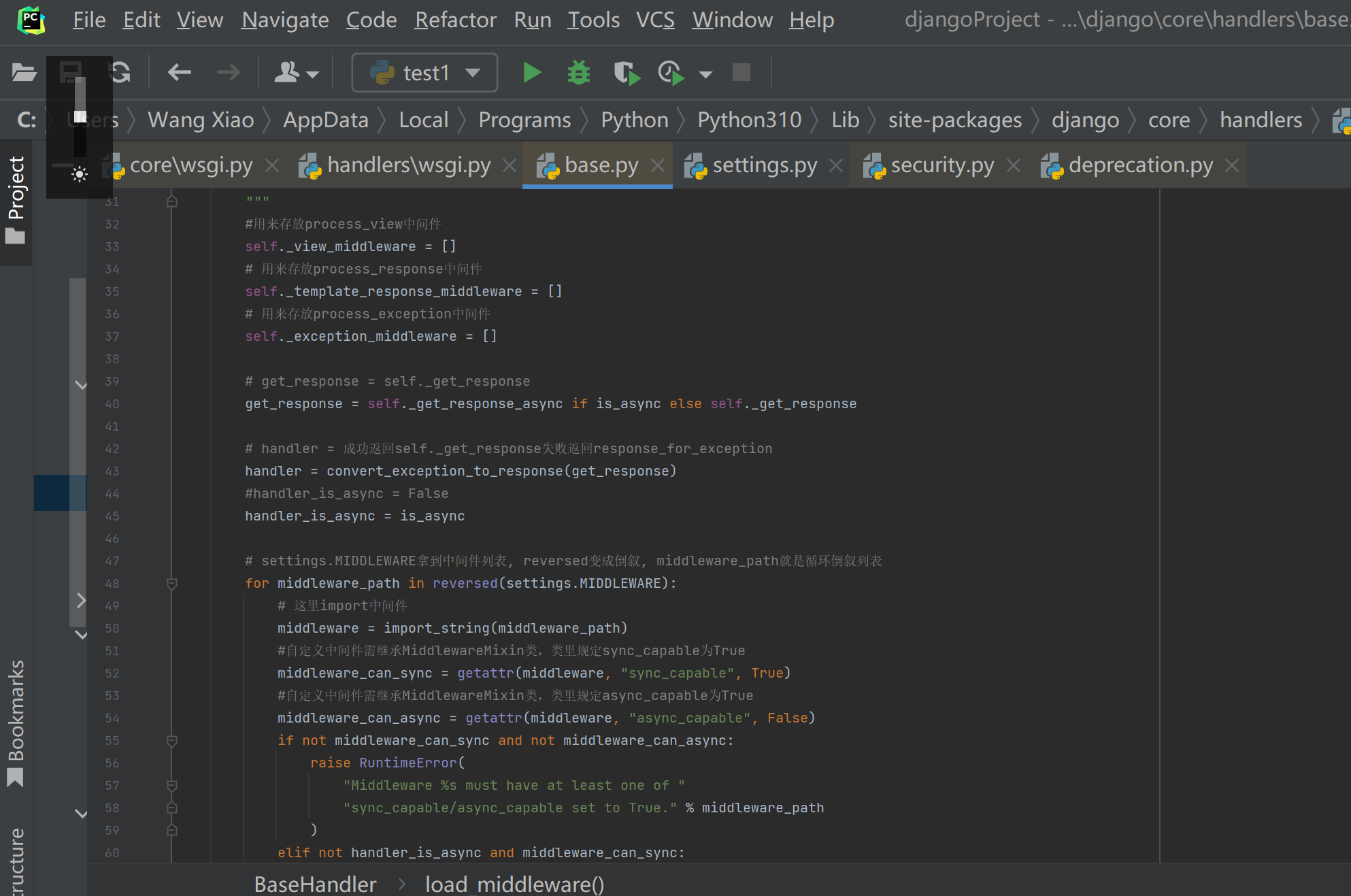Viewport: 1351px width, 896px height.
Task: Click the reload from disk icon
Action: (121, 73)
